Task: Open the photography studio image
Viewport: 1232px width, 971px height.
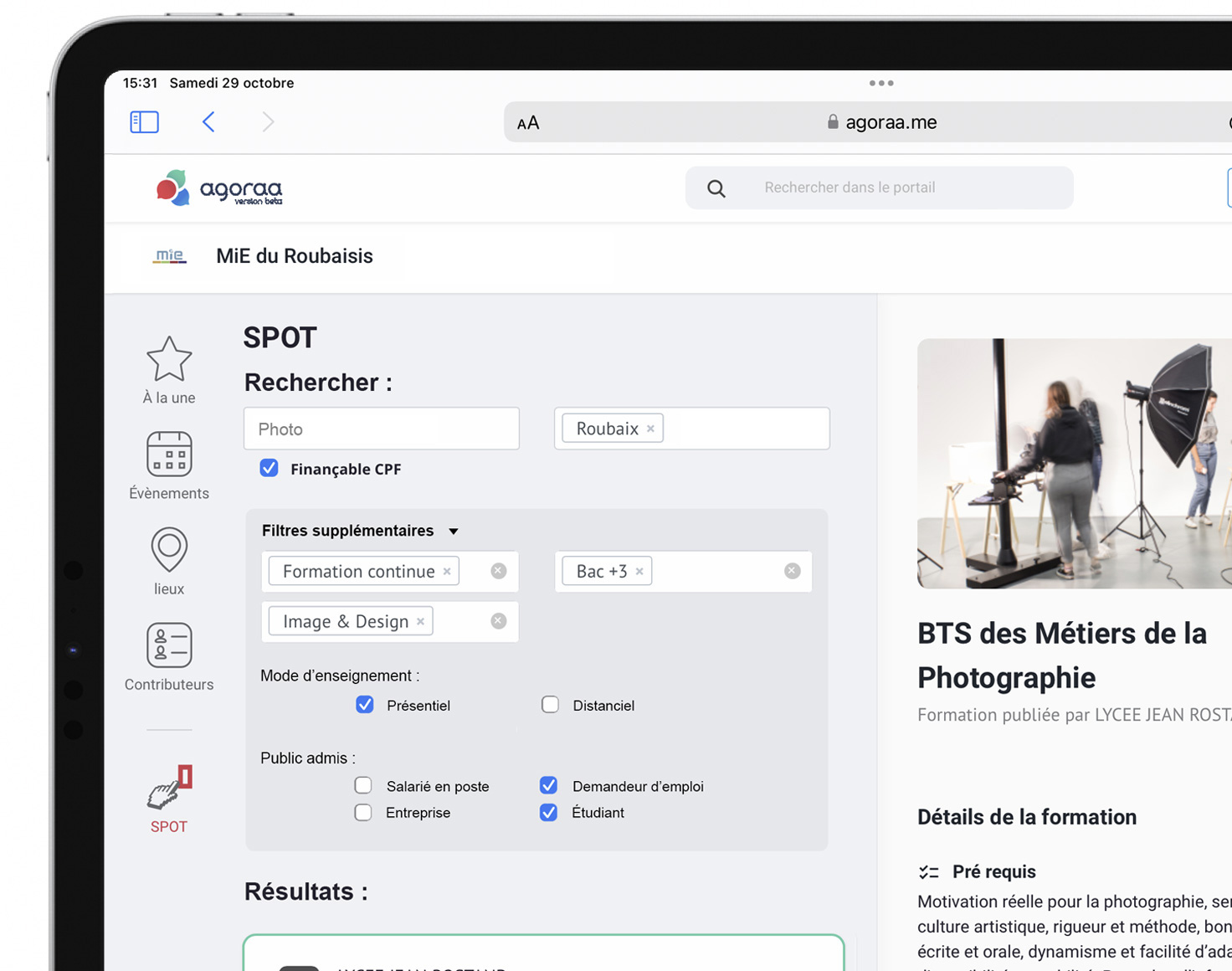Action: [x=1075, y=464]
